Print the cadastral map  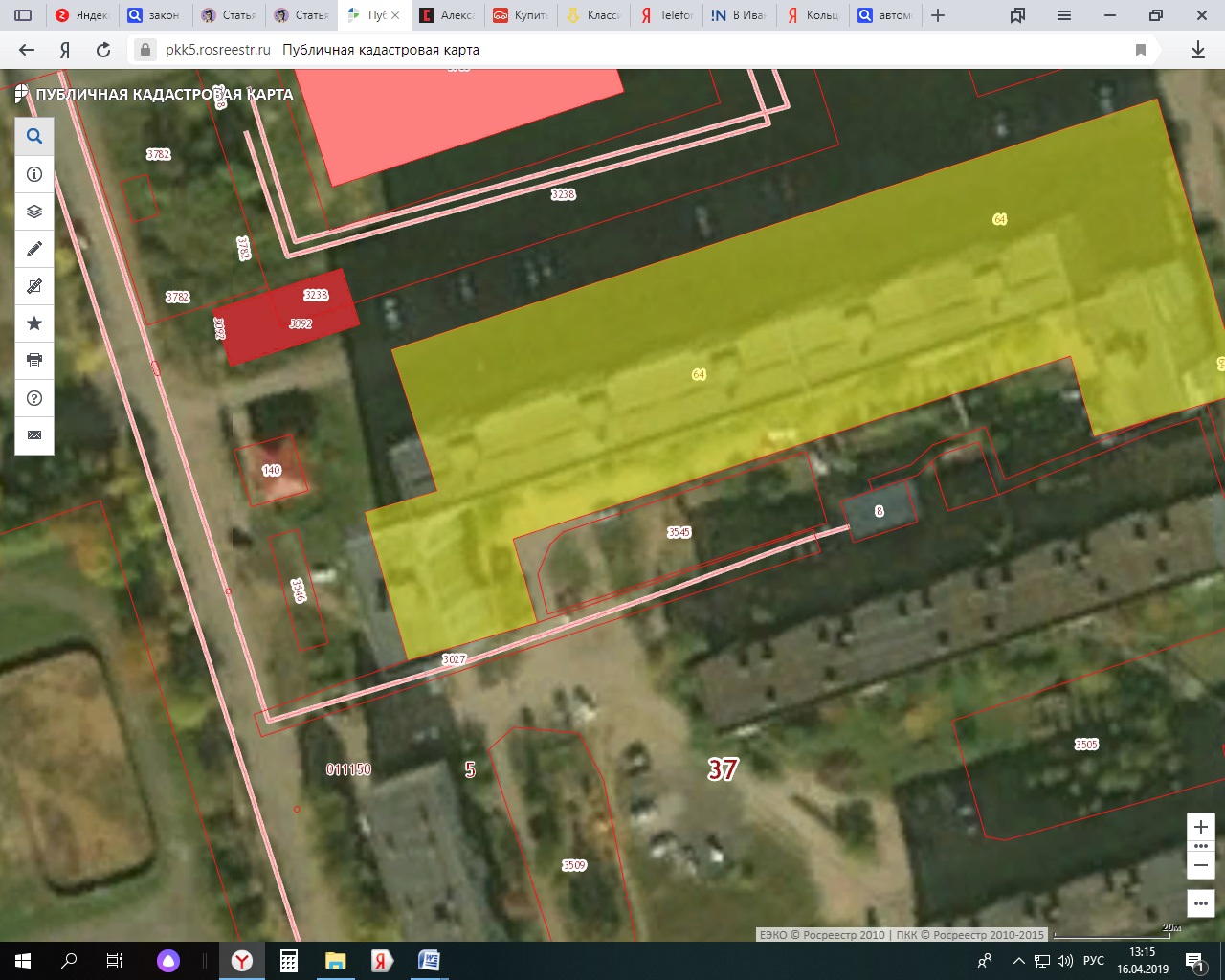pyautogui.click(x=34, y=361)
